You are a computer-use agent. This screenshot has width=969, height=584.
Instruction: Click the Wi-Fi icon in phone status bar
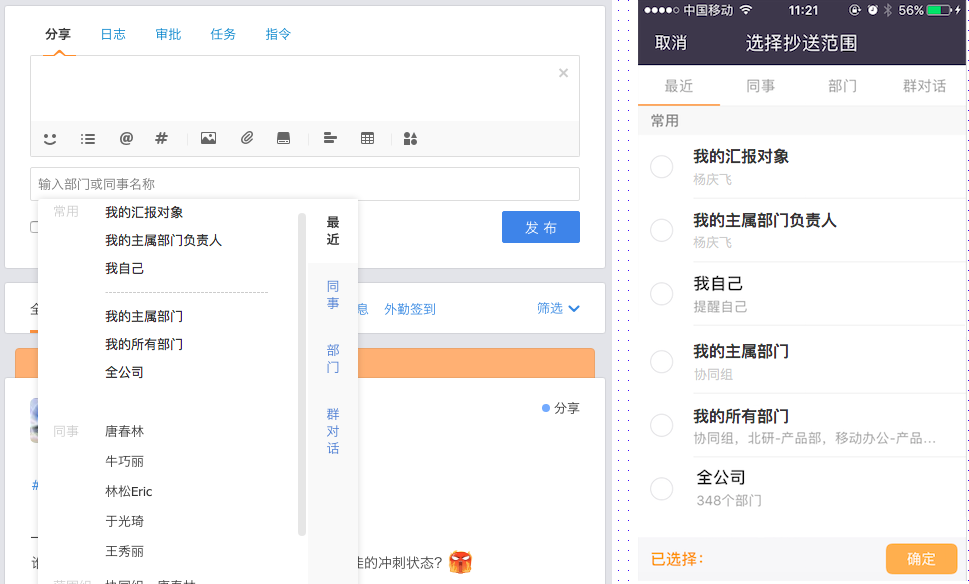pyautogui.click(x=746, y=10)
